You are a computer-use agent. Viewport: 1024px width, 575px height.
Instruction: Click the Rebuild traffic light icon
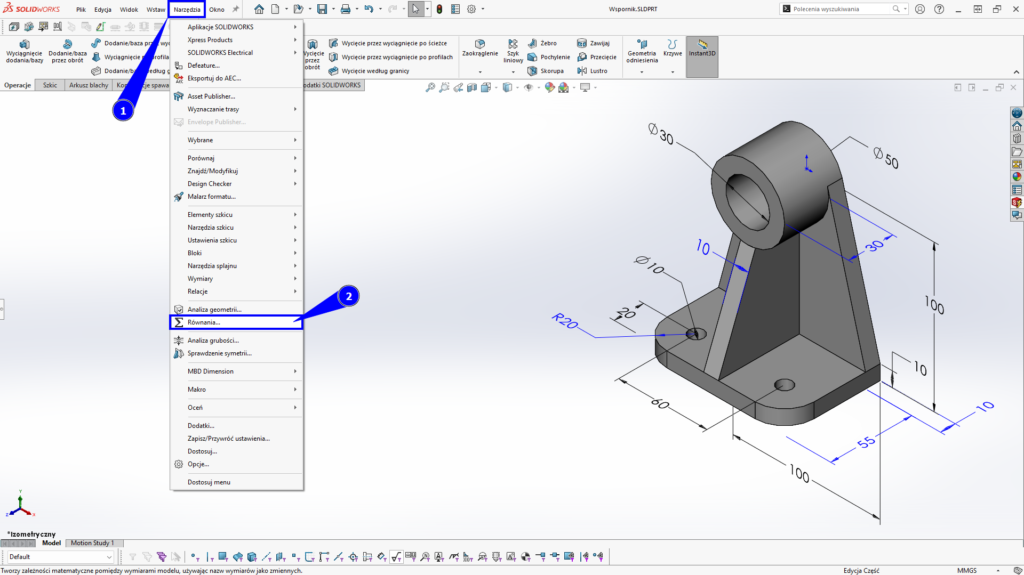pyautogui.click(x=441, y=9)
